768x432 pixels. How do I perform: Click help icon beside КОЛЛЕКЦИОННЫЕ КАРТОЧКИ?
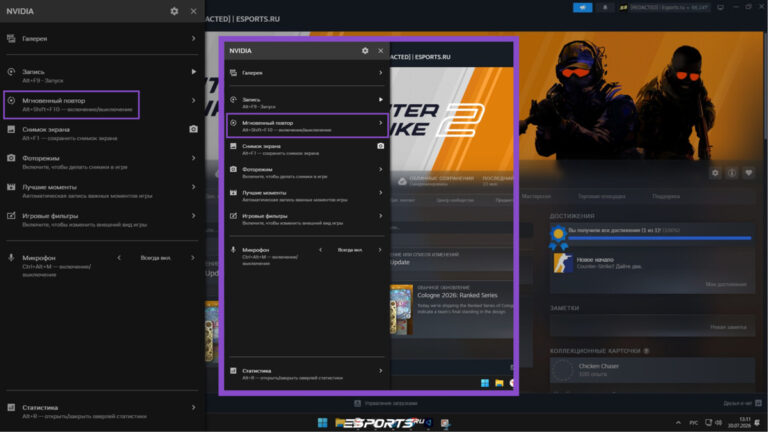pyautogui.click(x=647, y=351)
